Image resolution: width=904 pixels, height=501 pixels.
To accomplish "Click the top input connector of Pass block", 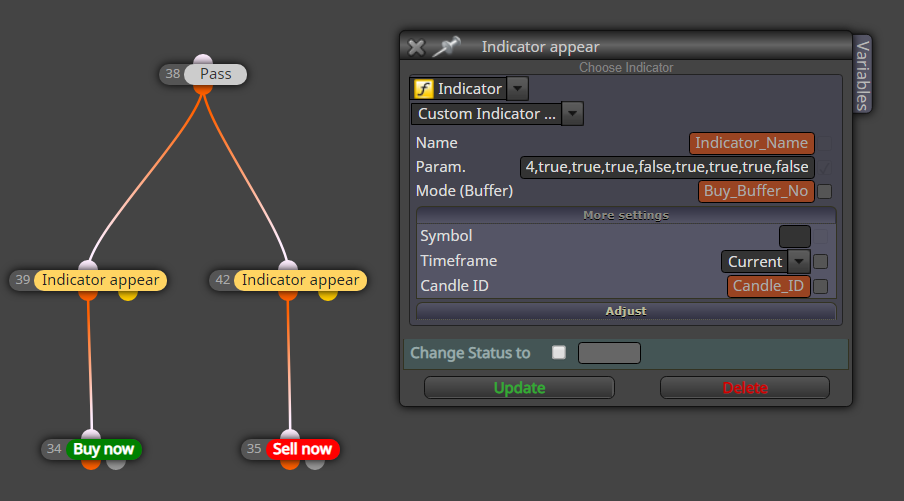I will (203, 59).
